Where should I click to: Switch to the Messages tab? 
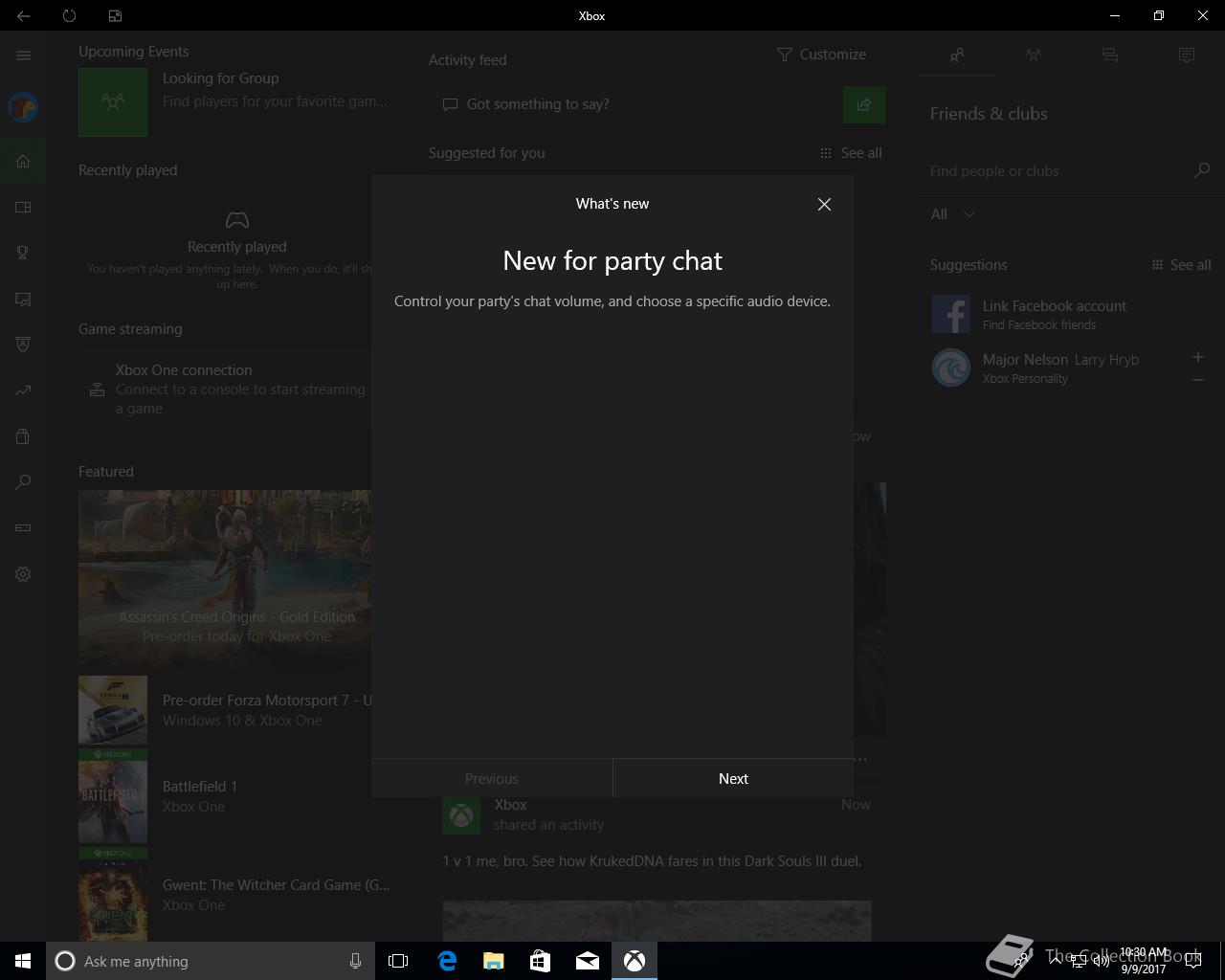[x=1110, y=56]
